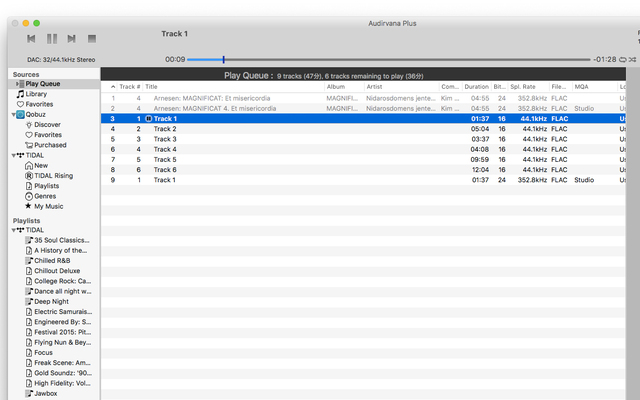The height and width of the screenshot is (400, 640).
Task: Open Favorites heart under Sources
Action: point(39,104)
